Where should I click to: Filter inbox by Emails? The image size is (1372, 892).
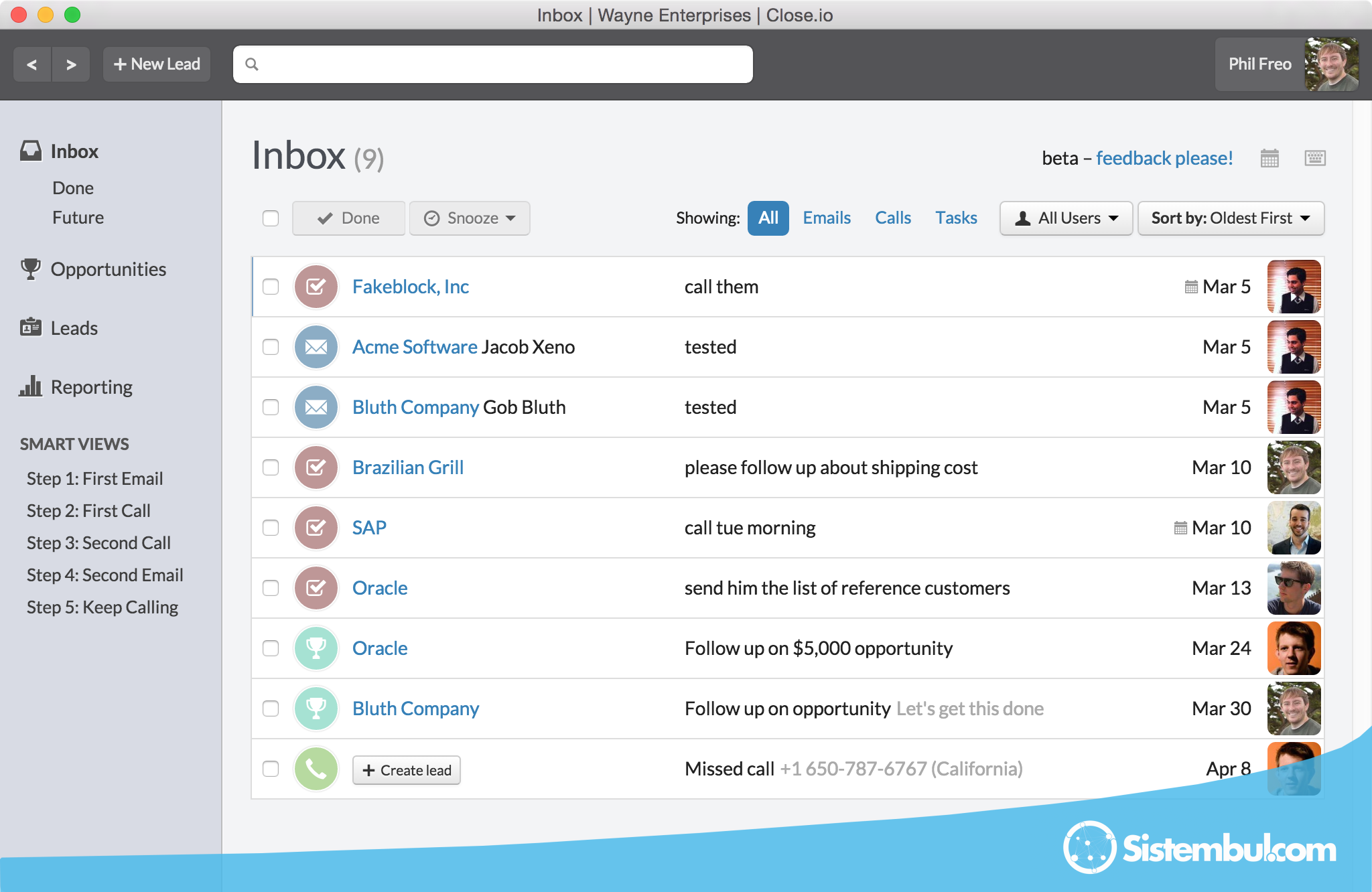click(x=827, y=218)
